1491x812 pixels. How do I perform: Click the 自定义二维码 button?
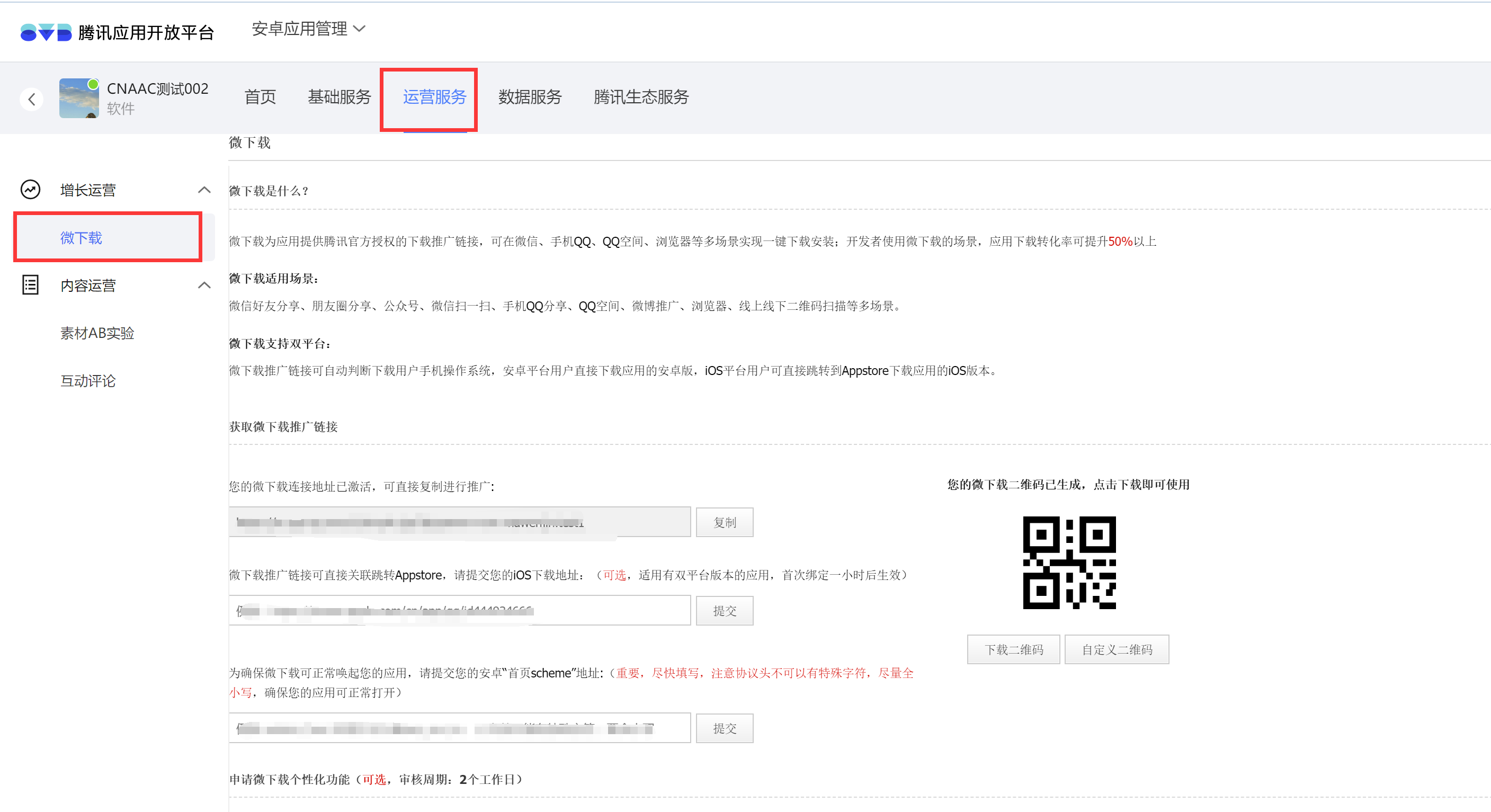[1117, 649]
